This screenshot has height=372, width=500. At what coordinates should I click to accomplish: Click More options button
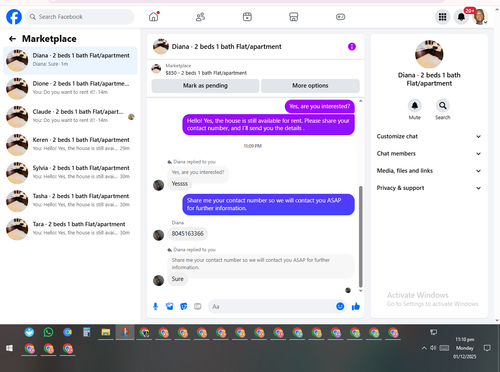pos(310,86)
